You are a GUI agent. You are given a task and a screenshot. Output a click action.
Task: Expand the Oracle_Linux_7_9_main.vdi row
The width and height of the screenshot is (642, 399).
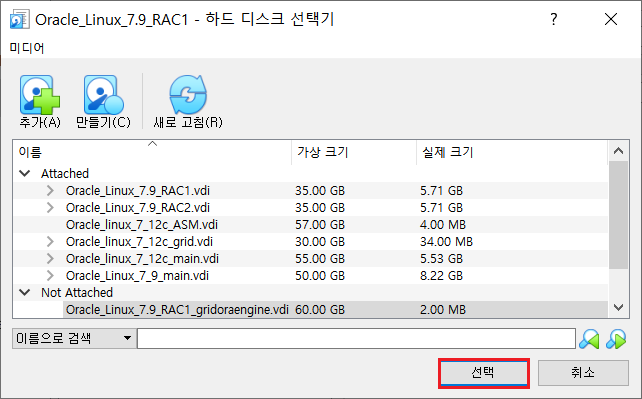[50, 275]
